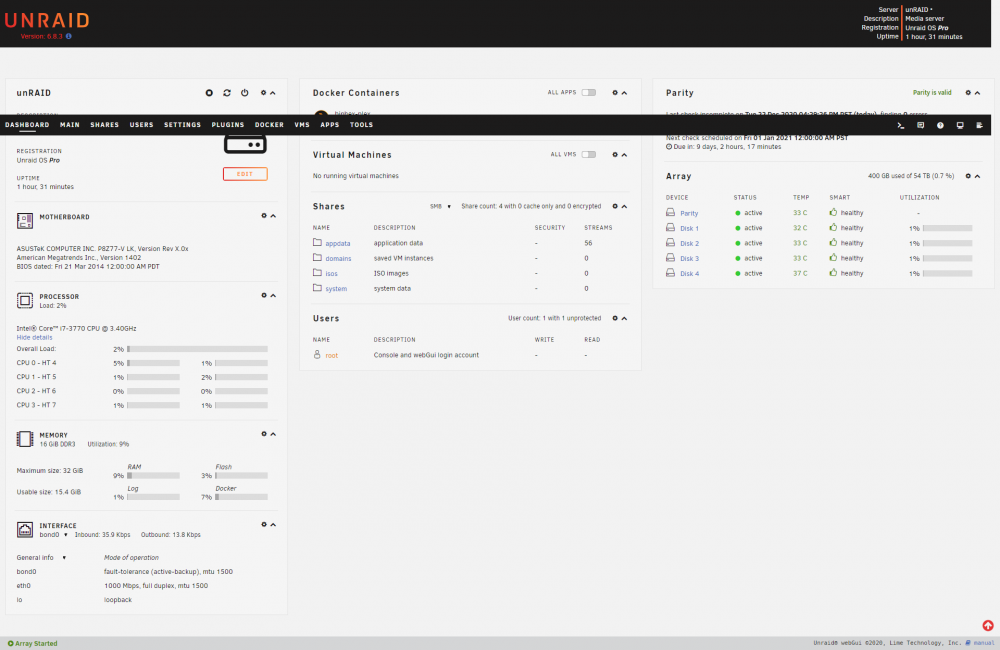Click the stop array icon in unRAID panel
Image resolution: width=1000 pixels, height=650 pixels.
pos(209,93)
